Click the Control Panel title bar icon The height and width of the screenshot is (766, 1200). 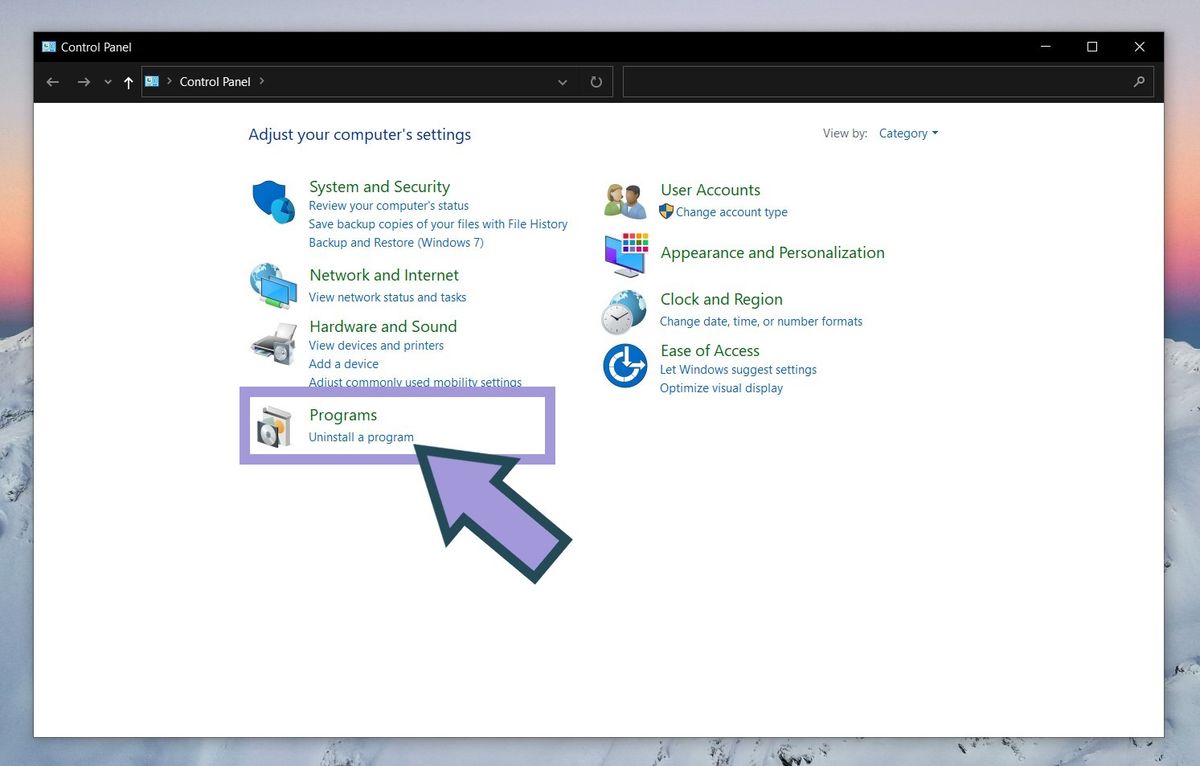(49, 46)
